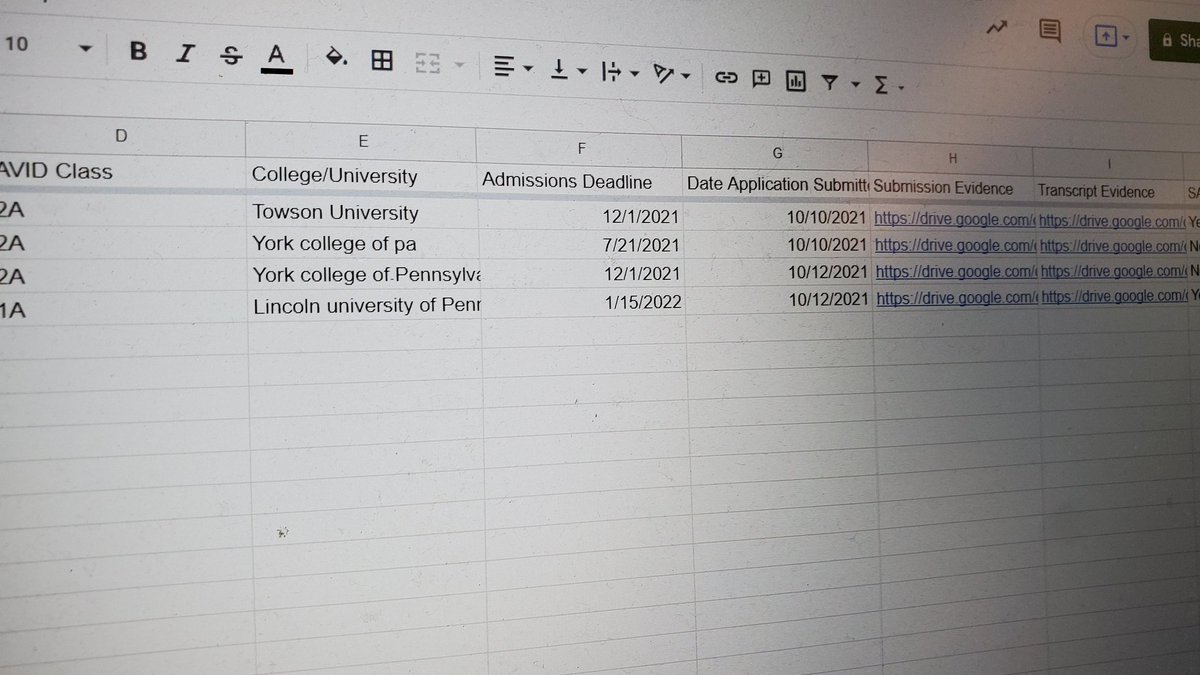Click the green Share button

[1176, 41]
